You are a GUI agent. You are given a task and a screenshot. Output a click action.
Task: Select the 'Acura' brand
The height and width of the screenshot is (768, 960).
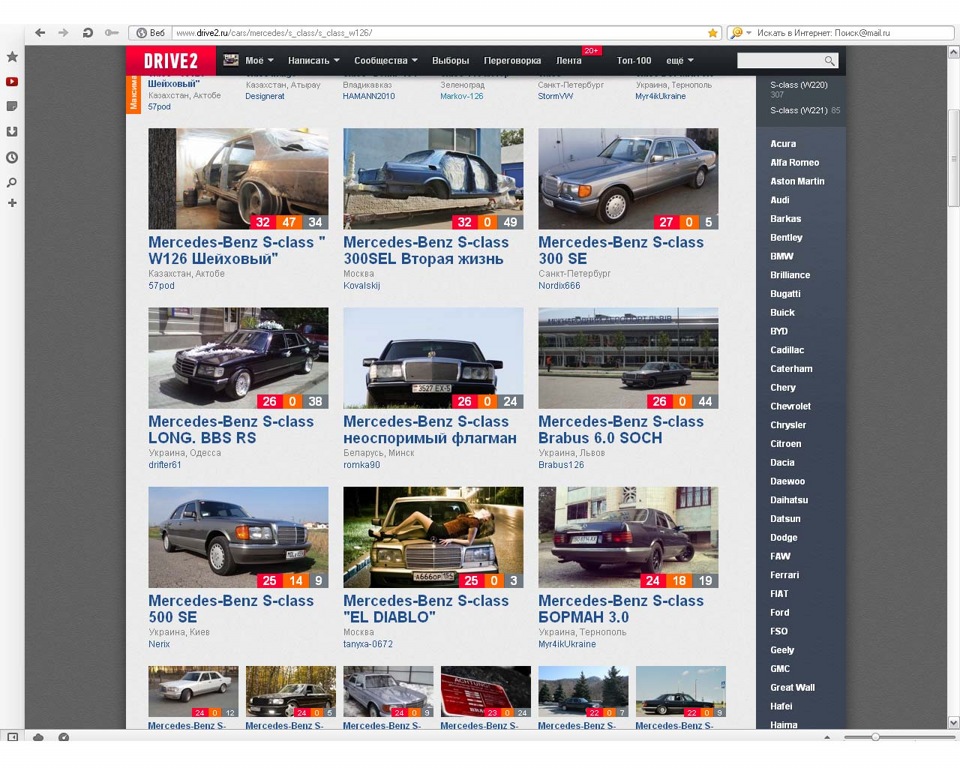[x=783, y=144]
